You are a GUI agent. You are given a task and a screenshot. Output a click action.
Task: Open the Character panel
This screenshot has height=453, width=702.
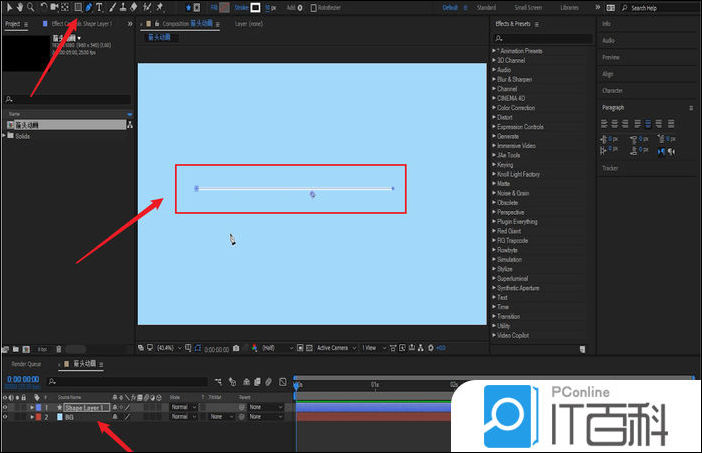tap(612, 91)
